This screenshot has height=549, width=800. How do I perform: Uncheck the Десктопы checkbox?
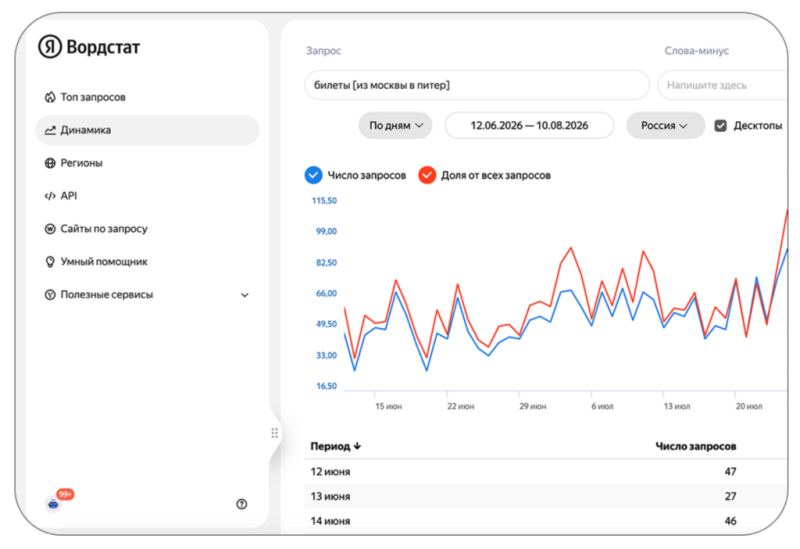(720, 126)
